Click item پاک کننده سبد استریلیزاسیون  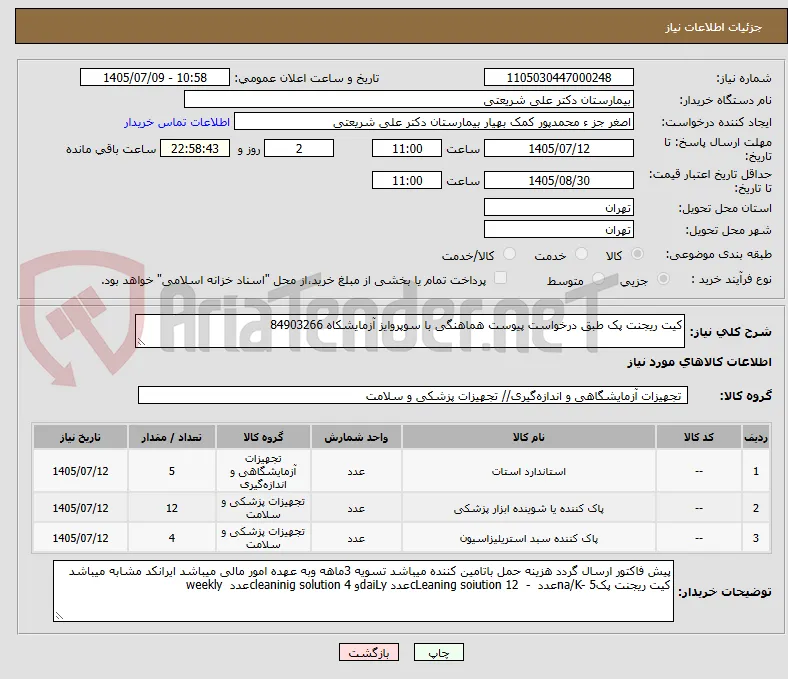[x=529, y=538]
